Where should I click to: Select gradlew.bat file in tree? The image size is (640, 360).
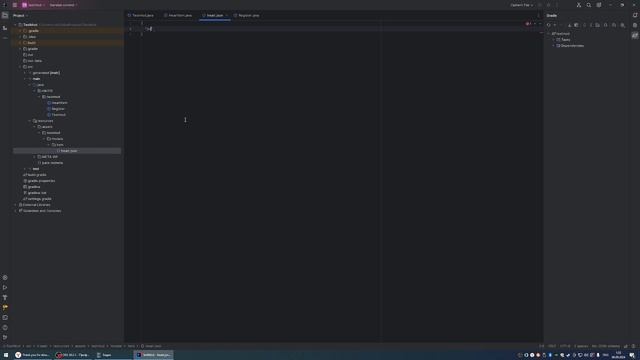[x=35, y=193]
